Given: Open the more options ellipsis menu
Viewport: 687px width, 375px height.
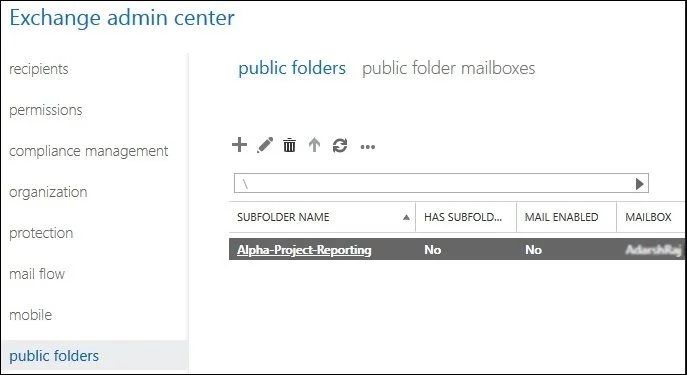Looking at the screenshot, I should [x=368, y=147].
